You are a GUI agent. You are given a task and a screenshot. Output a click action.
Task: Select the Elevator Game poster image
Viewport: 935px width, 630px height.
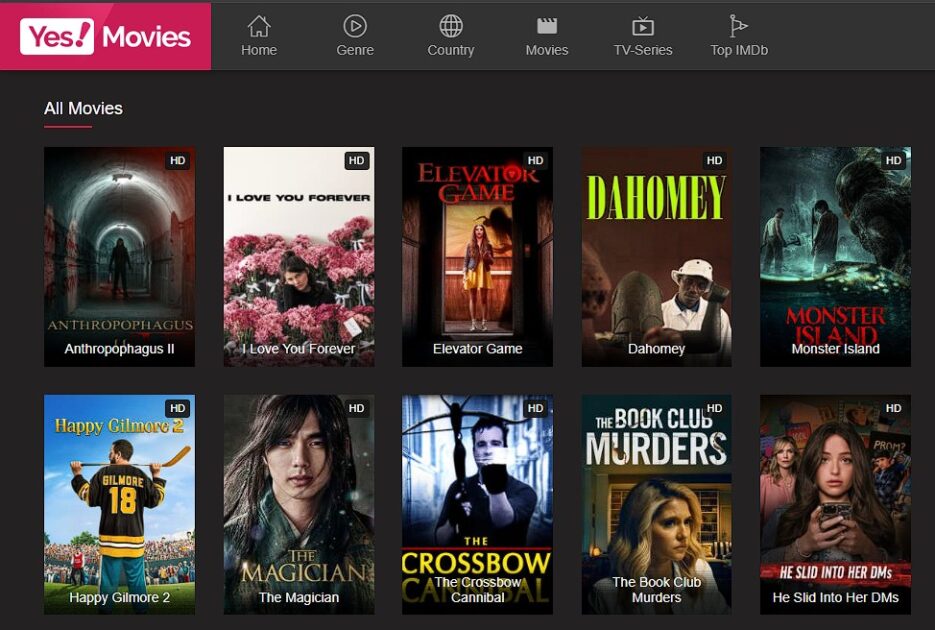coord(478,256)
